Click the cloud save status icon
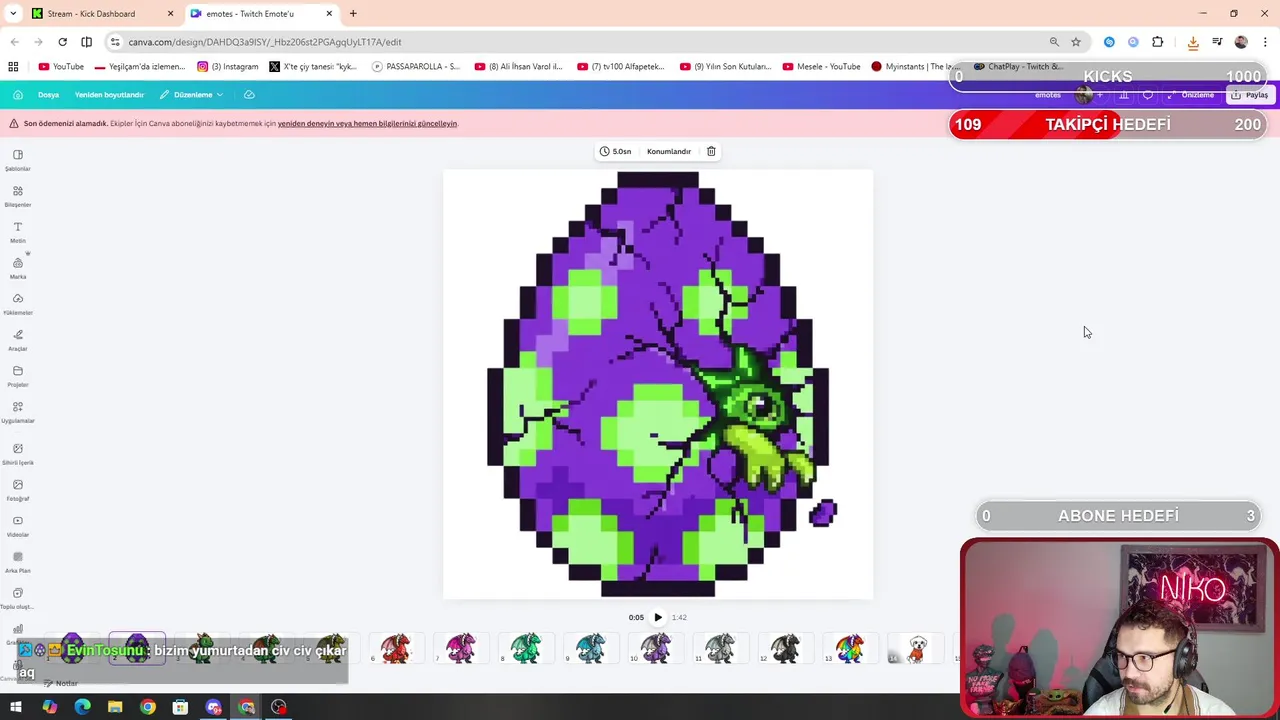The width and height of the screenshot is (1280, 720). click(x=249, y=95)
